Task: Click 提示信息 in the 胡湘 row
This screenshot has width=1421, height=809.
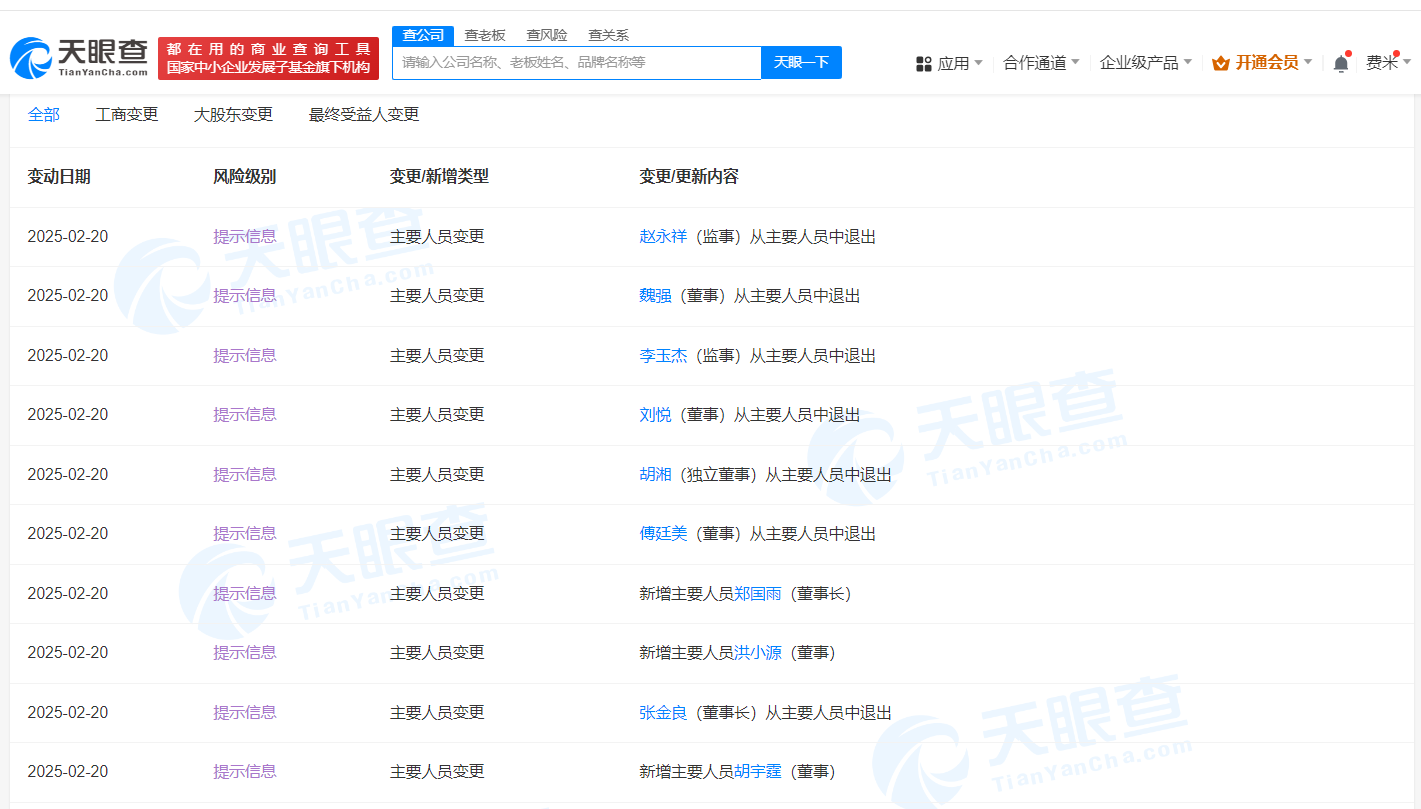Action: pos(245,474)
